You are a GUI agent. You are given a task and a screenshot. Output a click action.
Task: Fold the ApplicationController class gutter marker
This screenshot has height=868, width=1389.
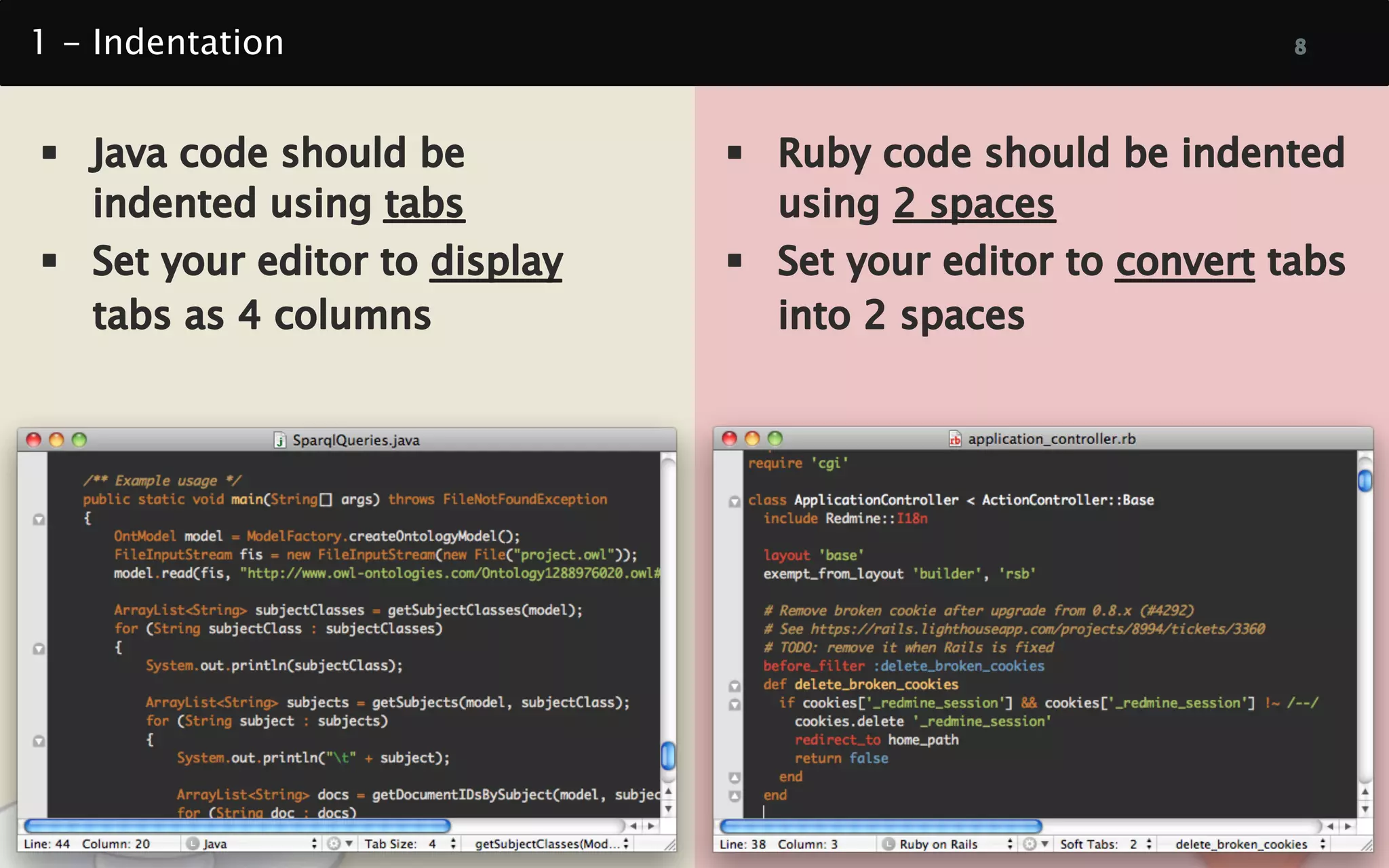735,501
